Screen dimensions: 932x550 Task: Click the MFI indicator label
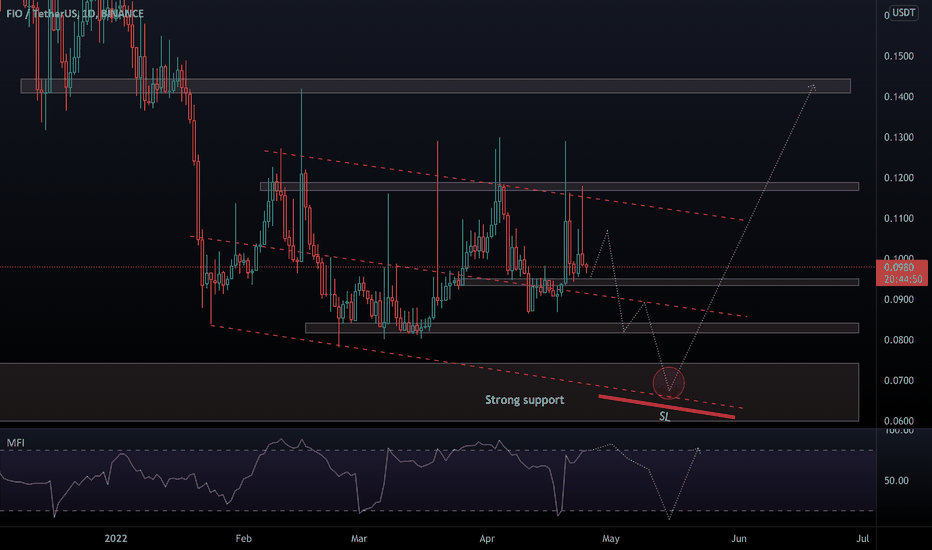pyautogui.click(x=15, y=443)
